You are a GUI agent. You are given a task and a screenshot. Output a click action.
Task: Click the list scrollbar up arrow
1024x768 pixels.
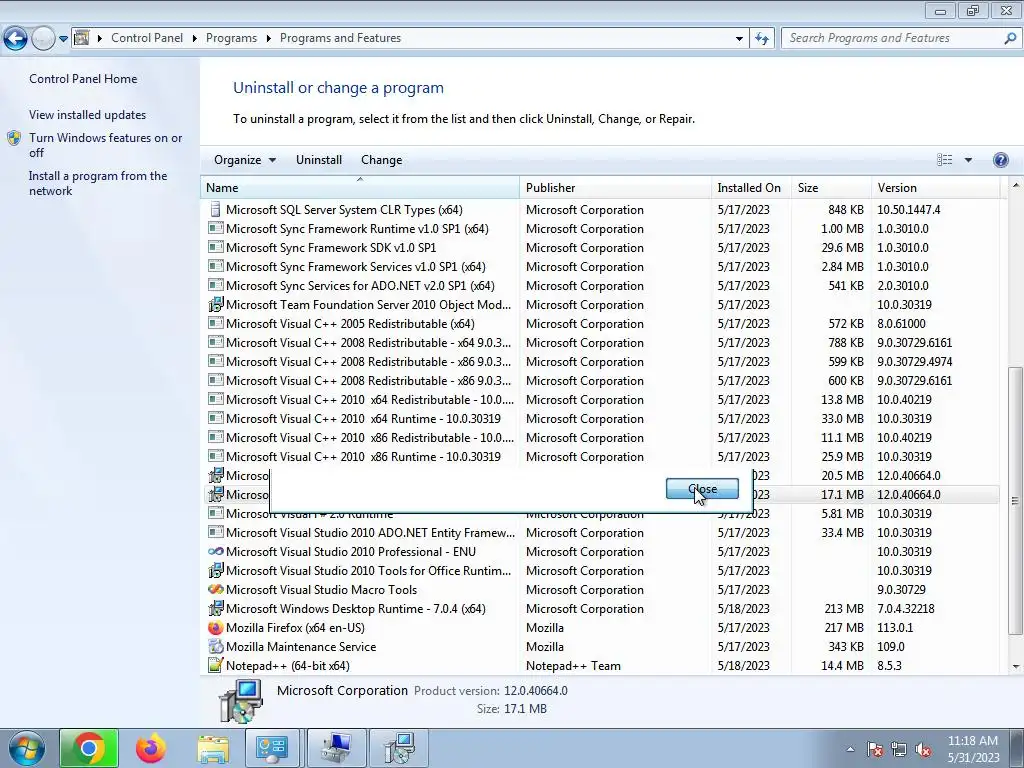[x=1015, y=185]
